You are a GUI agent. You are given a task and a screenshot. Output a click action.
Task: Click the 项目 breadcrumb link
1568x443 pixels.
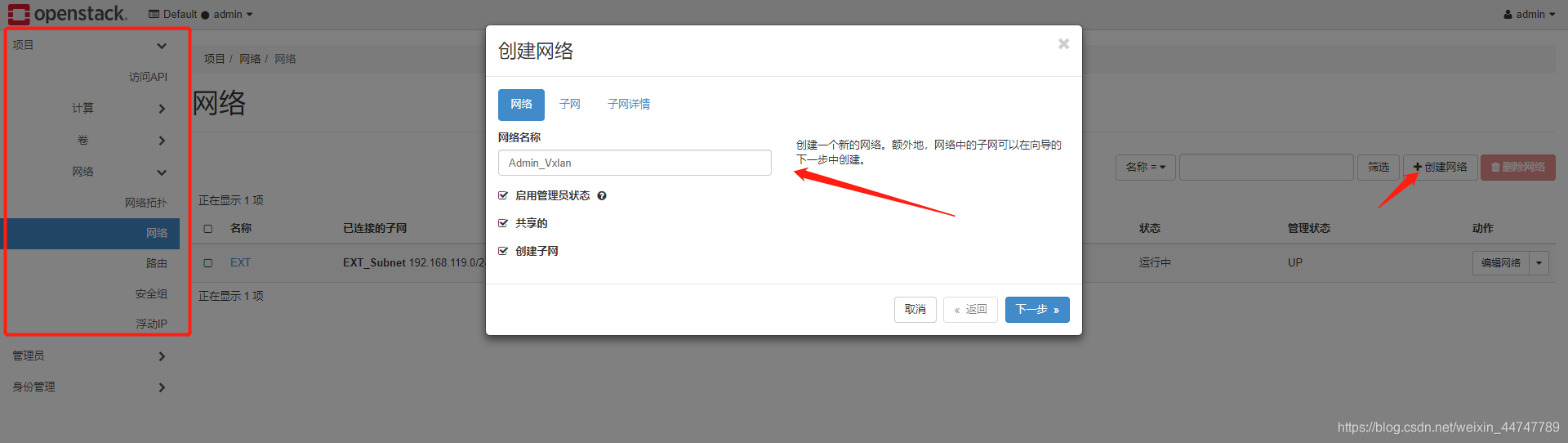[215, 59]
